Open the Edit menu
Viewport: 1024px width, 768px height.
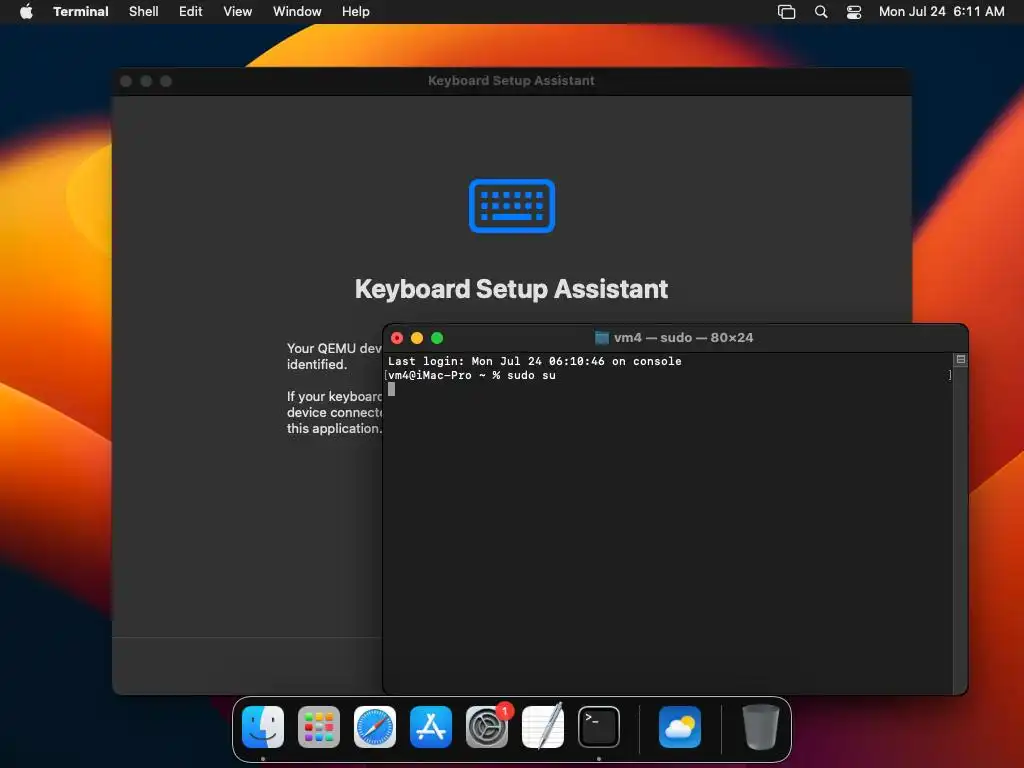coord(191,11)
